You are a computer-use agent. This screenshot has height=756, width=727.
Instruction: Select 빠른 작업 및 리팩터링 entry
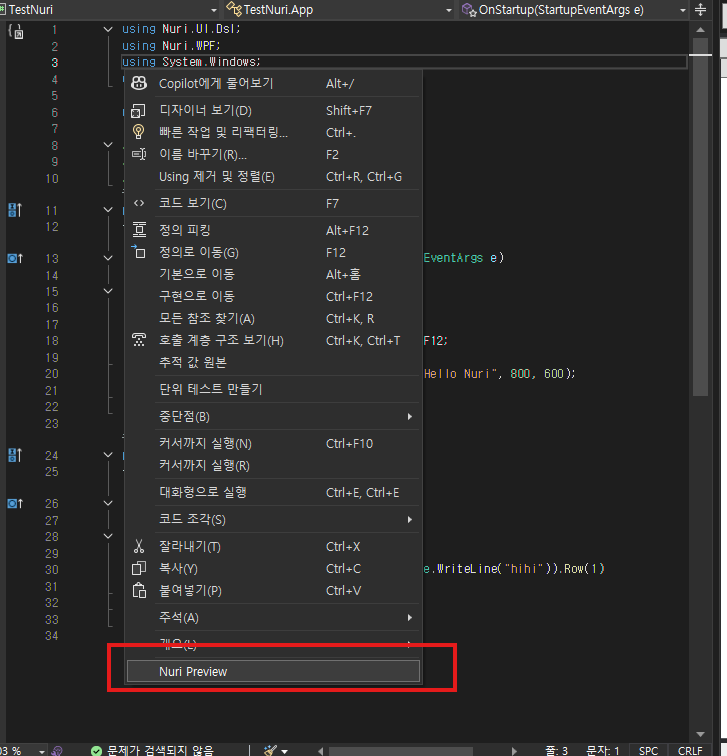(273, 133)
